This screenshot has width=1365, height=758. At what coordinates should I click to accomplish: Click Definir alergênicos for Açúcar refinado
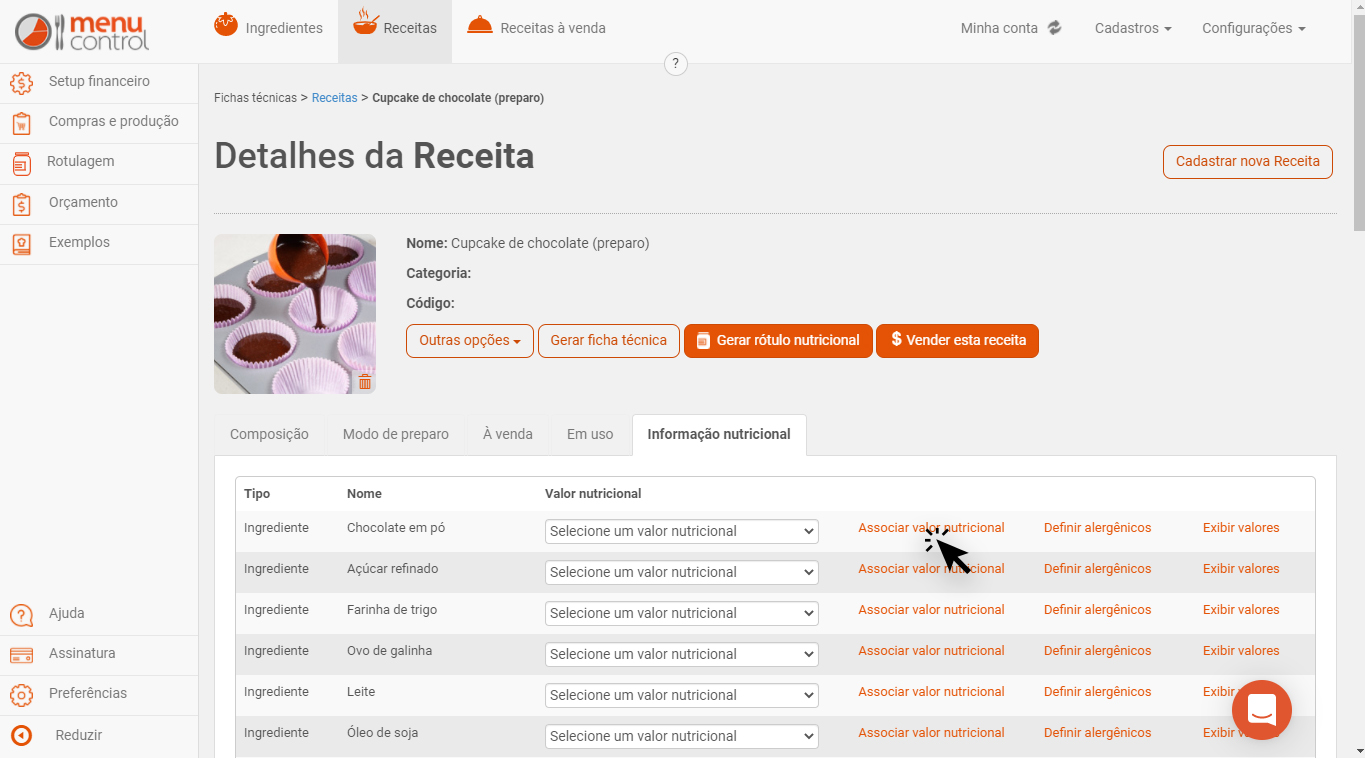(x=1097, y=569)
